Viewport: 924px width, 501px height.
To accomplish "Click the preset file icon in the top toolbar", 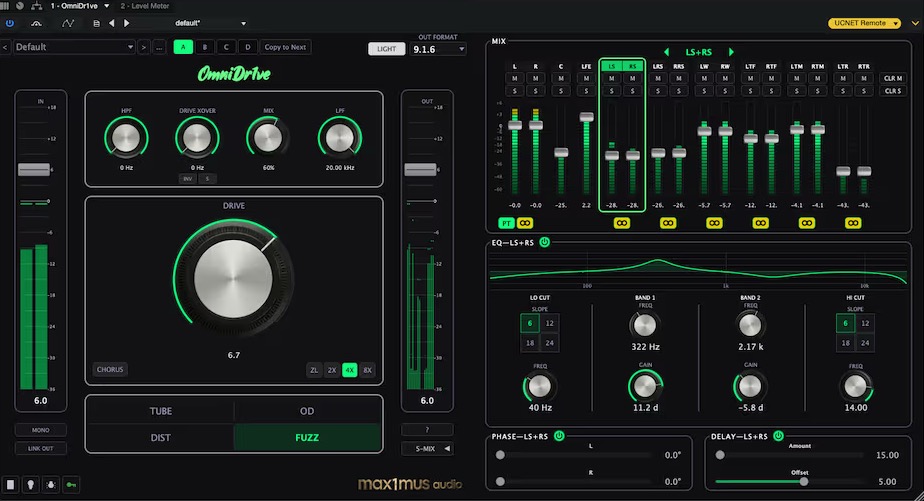I will pos(96,24).
